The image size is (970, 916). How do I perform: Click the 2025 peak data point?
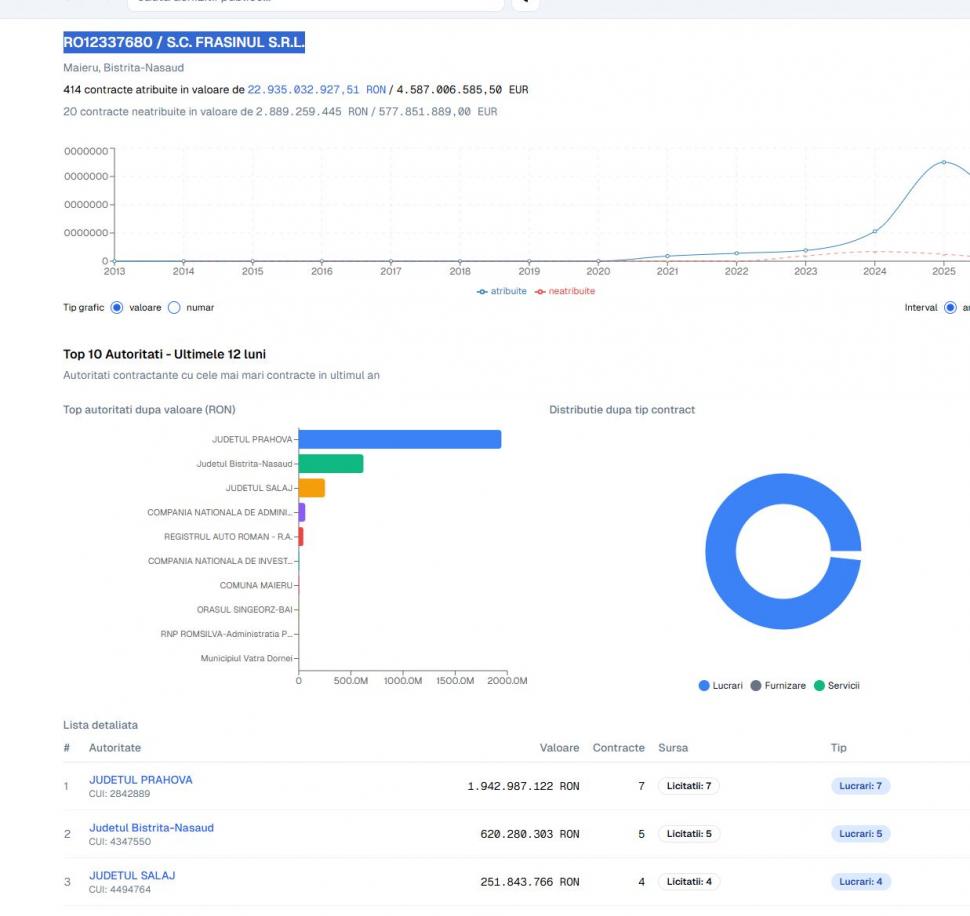coord(943,162)
